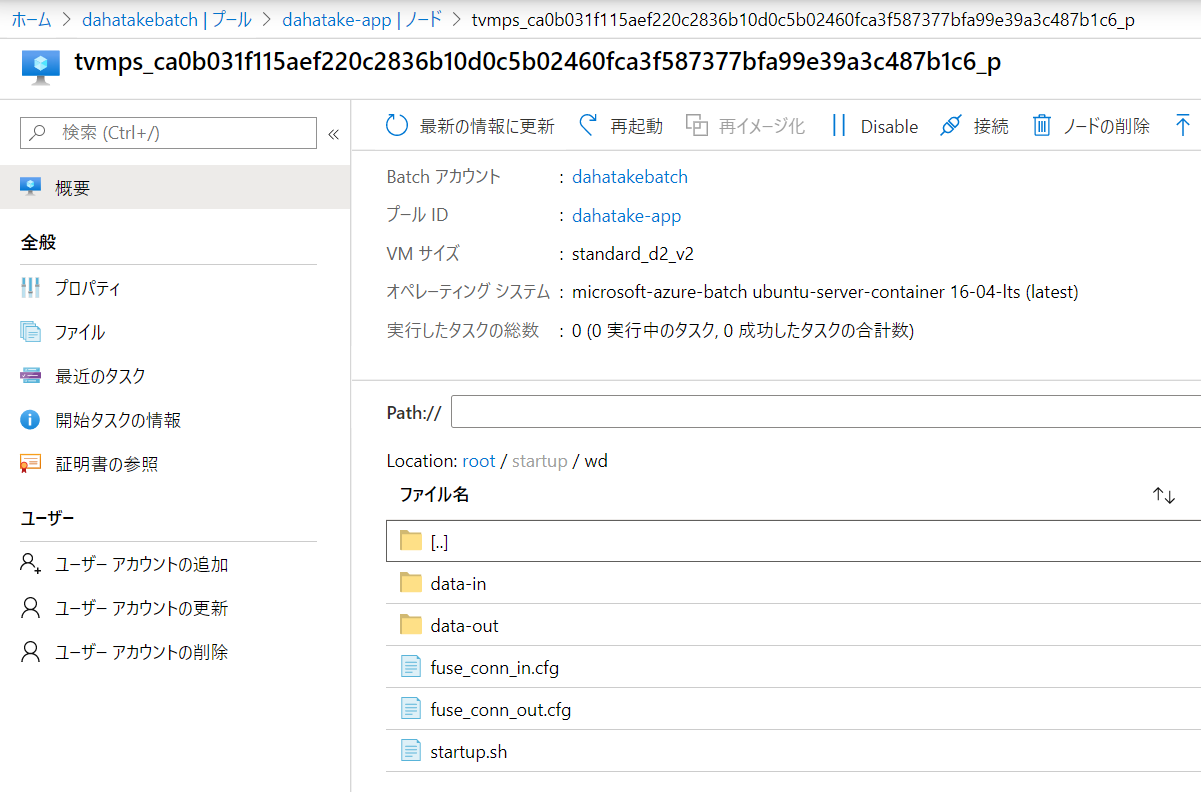Click the 開始タスクの情報 info icon
Image resolution: width=1201 pixels, height=792 pixels.
tap(31, 420)
